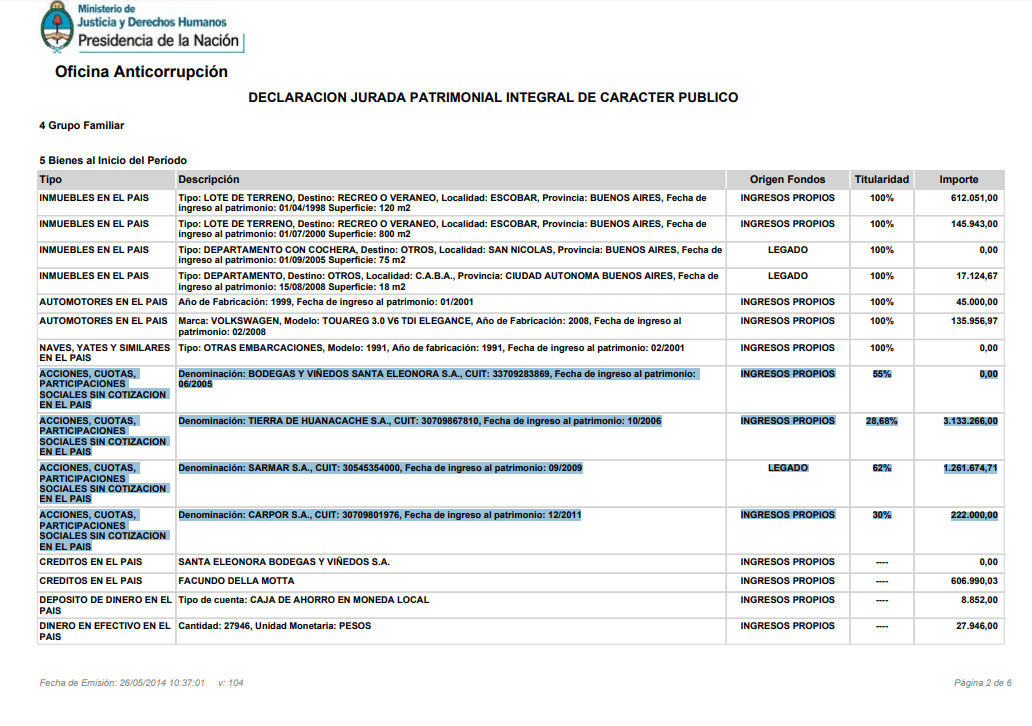Click the C.A.B.A. departamento description
1032x726 pixels.
point(448,281)
